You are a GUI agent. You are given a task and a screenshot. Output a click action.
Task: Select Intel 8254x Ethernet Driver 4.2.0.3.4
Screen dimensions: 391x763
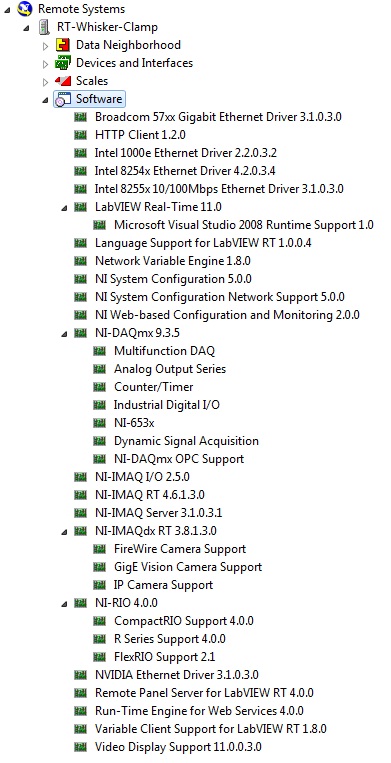tap(186, 171)
